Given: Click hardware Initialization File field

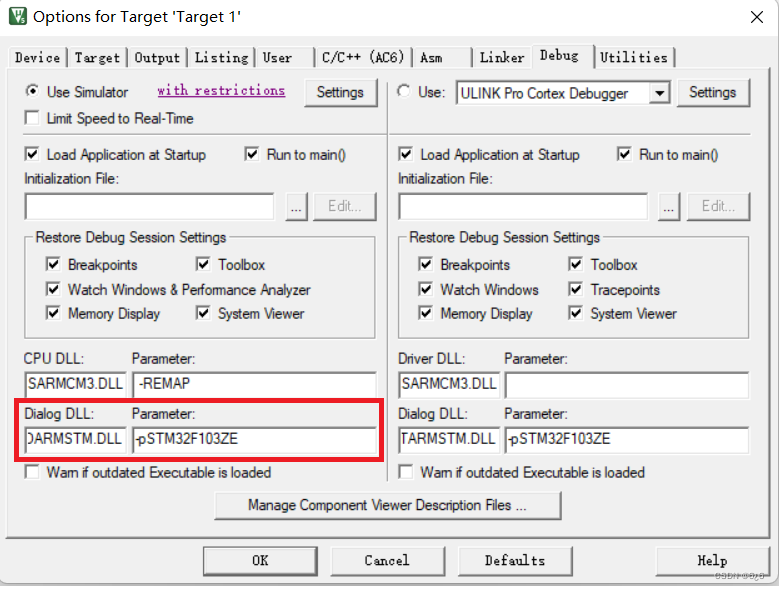Looking at the screenshot, I should click(x=523, y=206).
